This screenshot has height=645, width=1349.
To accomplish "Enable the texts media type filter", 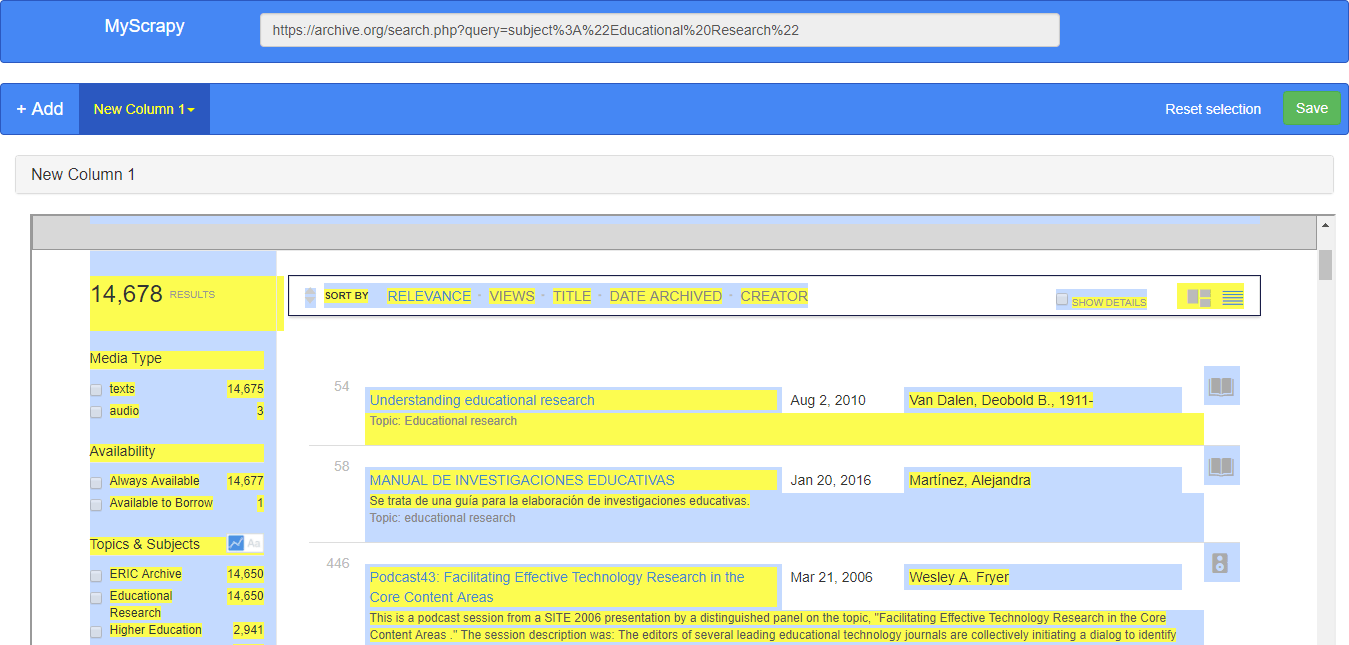I will 95,389.
